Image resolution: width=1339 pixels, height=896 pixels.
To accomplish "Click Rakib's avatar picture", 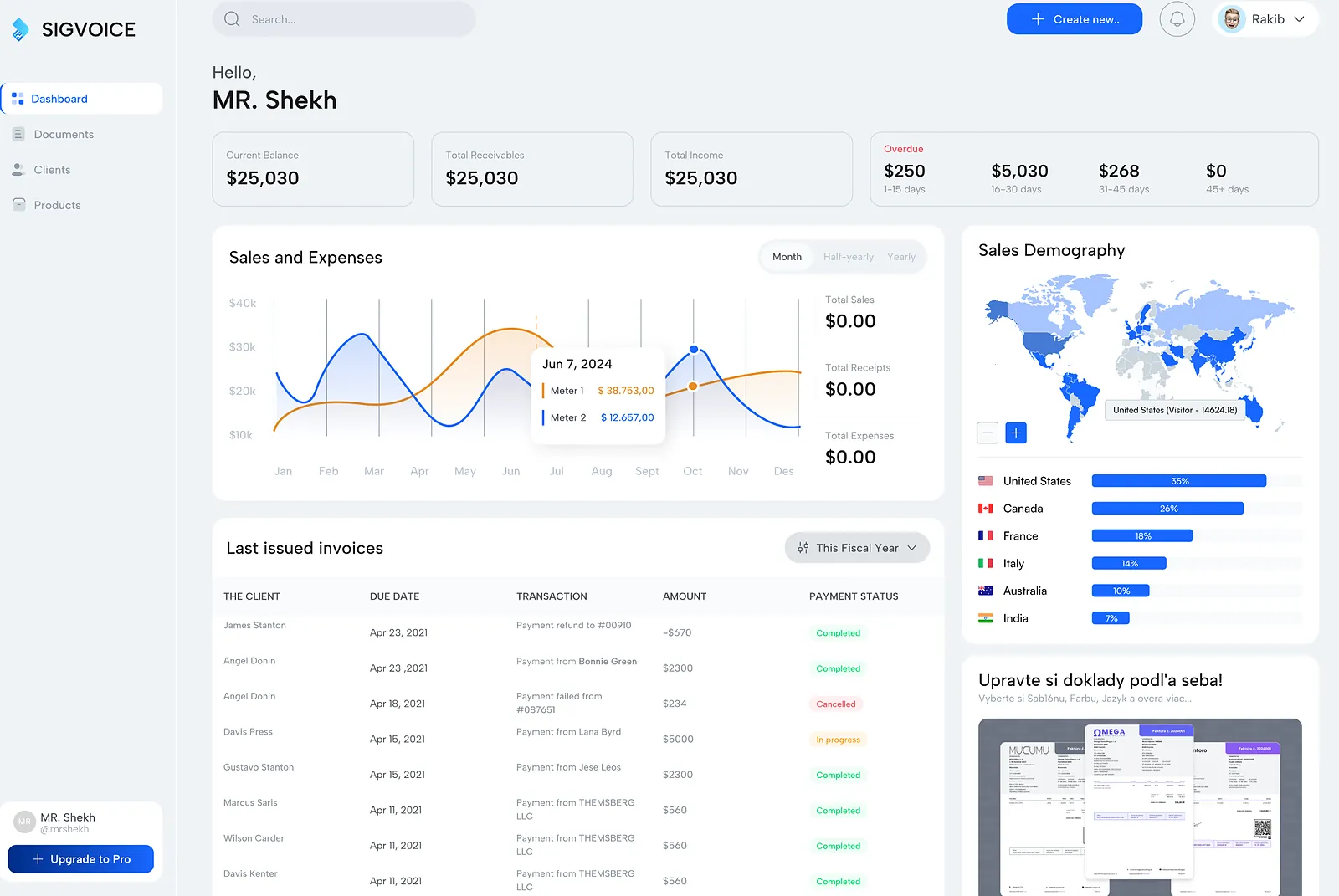I will [x=1232, y=19].
